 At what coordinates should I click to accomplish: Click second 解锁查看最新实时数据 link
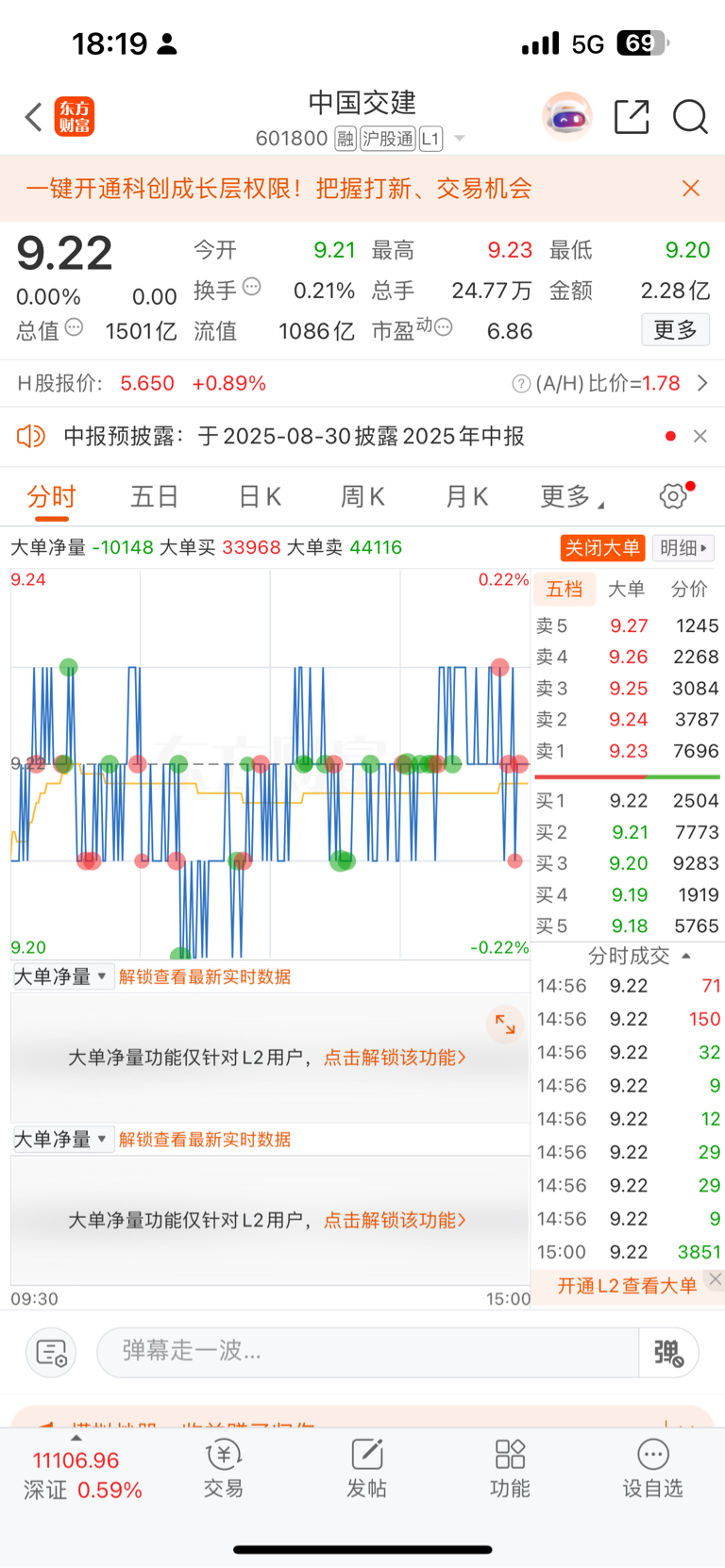(205, 1139)
